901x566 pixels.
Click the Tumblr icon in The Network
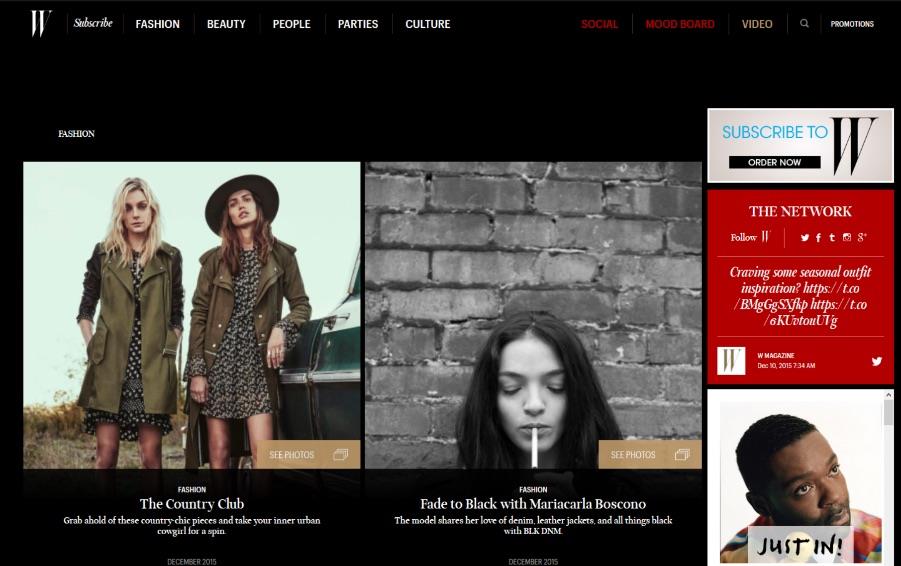[830, 237]
